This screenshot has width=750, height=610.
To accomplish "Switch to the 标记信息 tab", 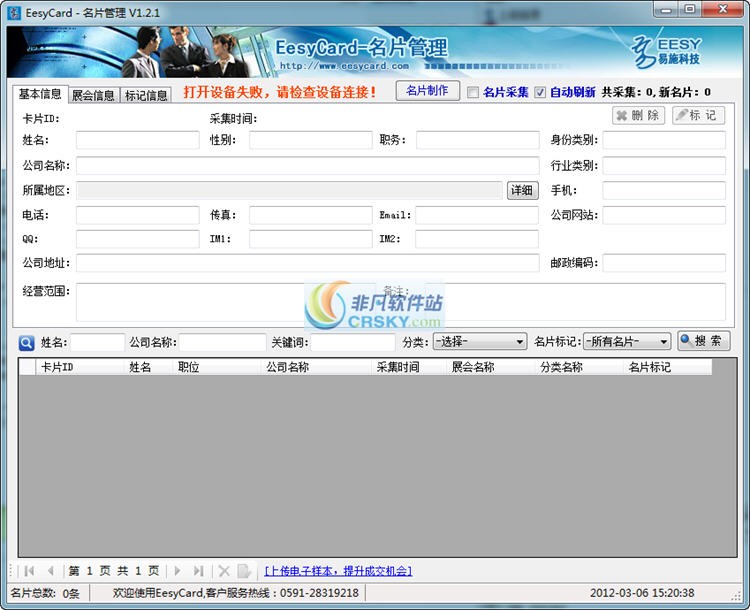I will 146,95.
